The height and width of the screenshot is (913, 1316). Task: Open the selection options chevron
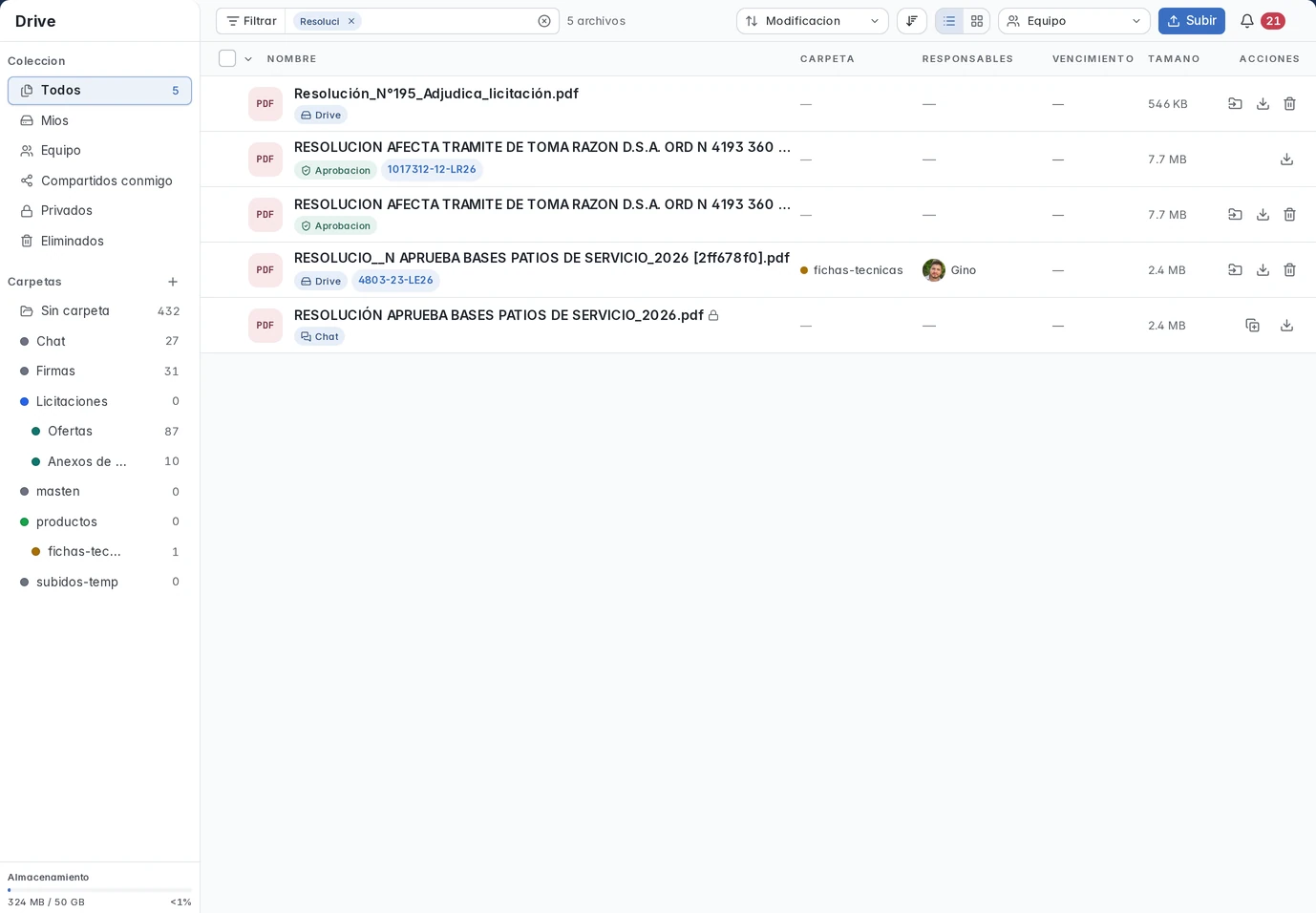(x=248, y=58)
